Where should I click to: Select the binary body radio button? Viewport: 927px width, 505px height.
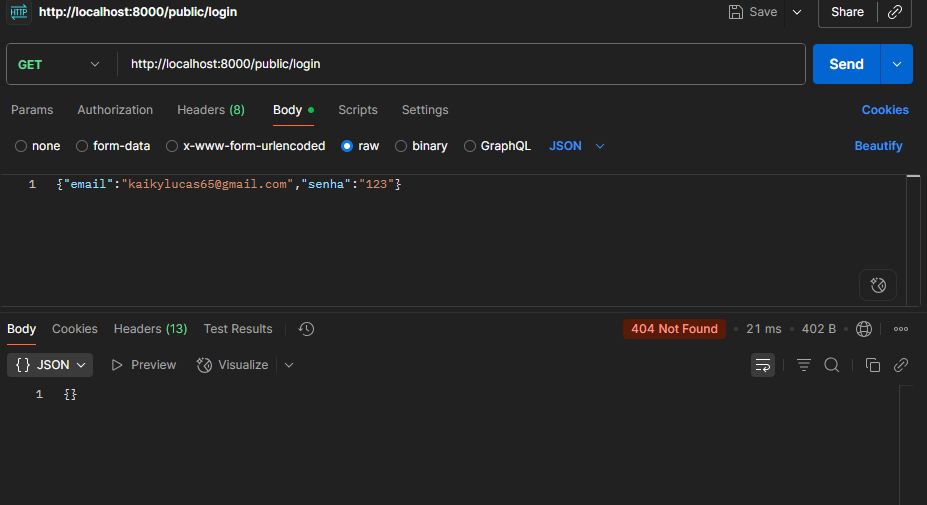(x=401, y=146)
